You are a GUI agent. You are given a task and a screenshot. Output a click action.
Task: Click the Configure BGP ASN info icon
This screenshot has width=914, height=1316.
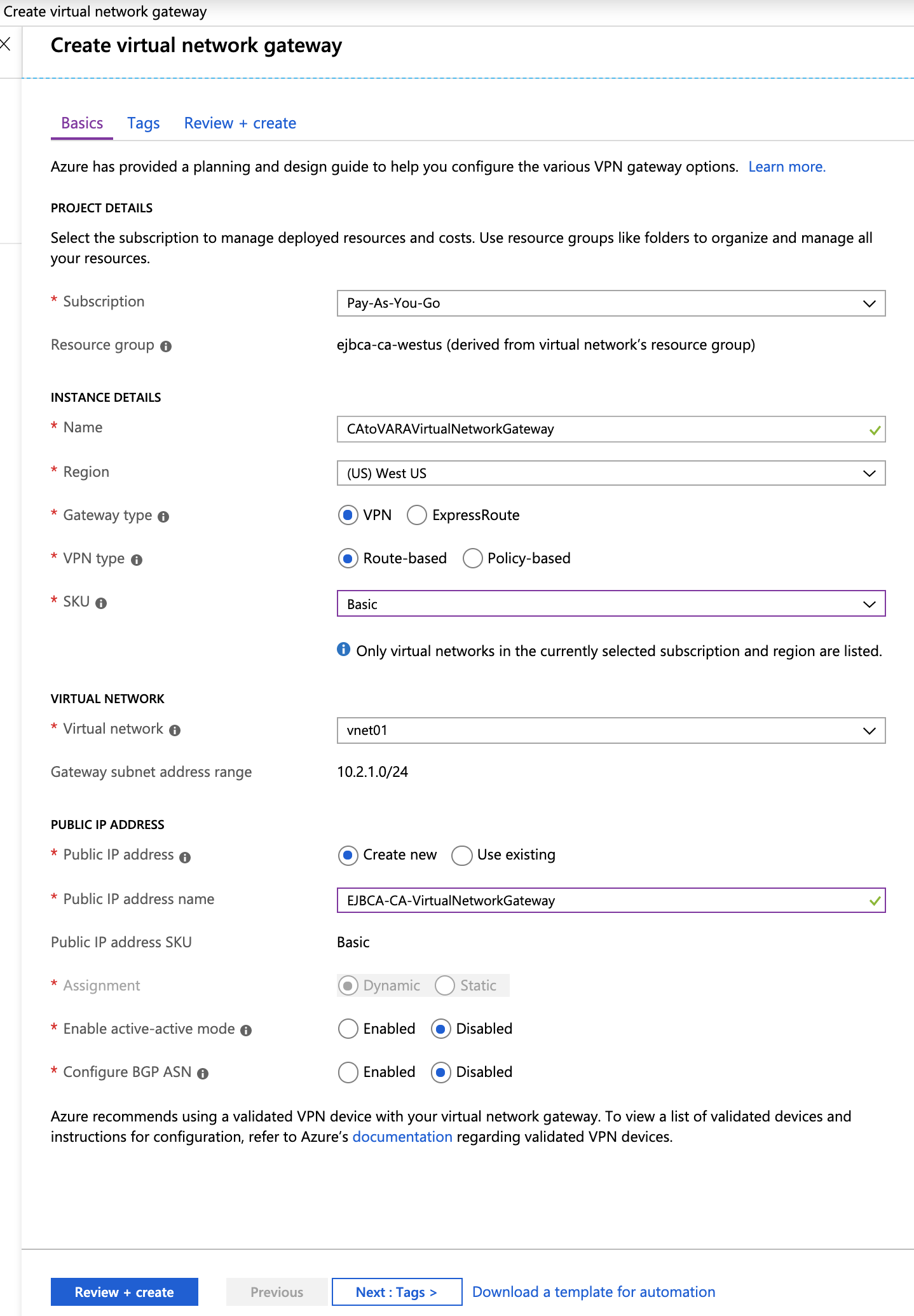point(203,1074)
